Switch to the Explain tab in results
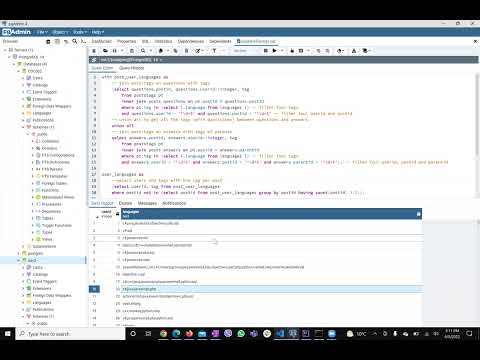Image resolution: width=480 pixels, height=360 pixels. (125, 203)
